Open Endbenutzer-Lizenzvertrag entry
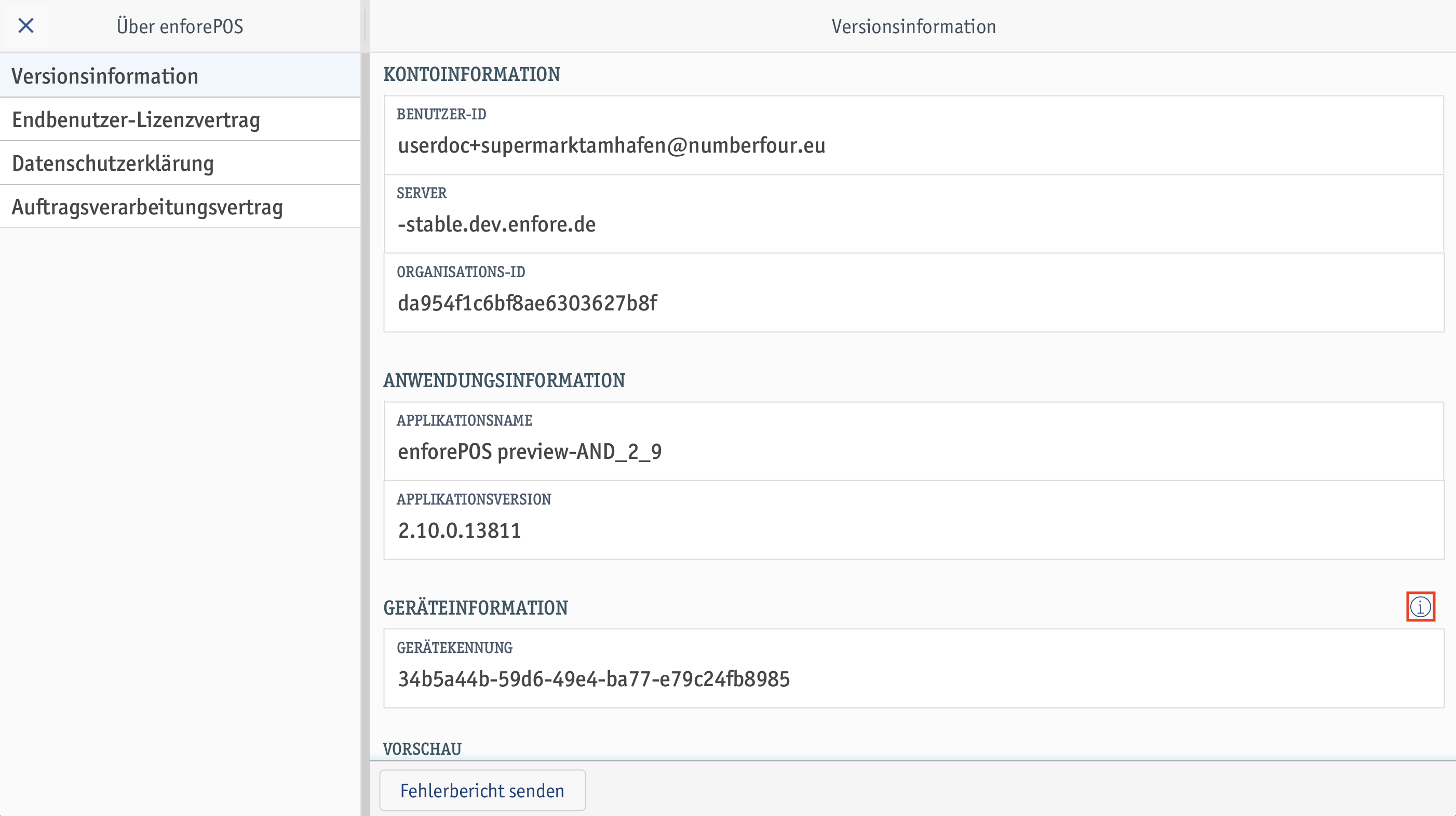The image size is (1456, 816). point(180,119)
